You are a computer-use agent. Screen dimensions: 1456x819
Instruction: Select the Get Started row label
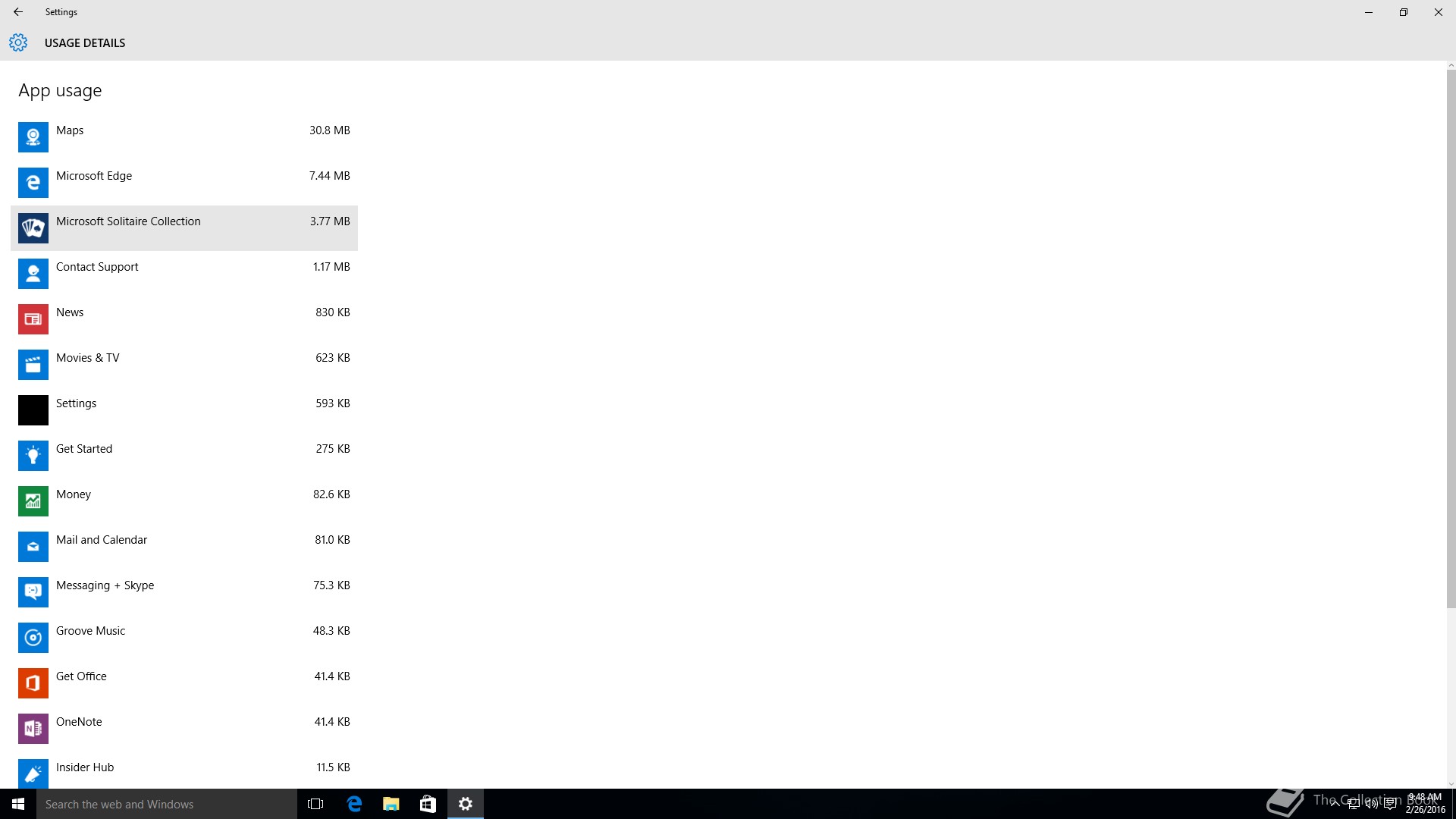84,449
